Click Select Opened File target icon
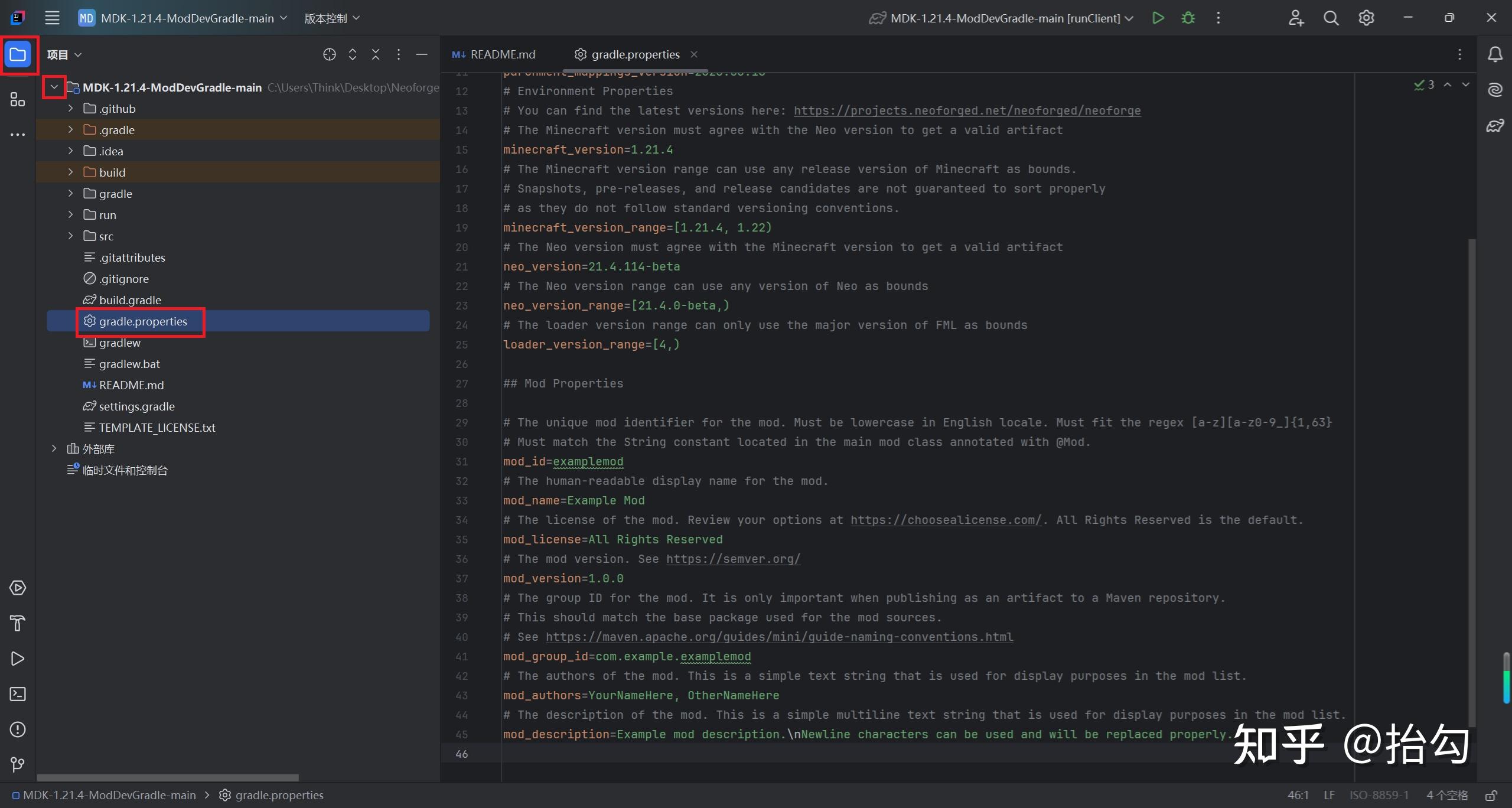Image resolution: width=1512 pixels, height=808 pixels. 330,55
